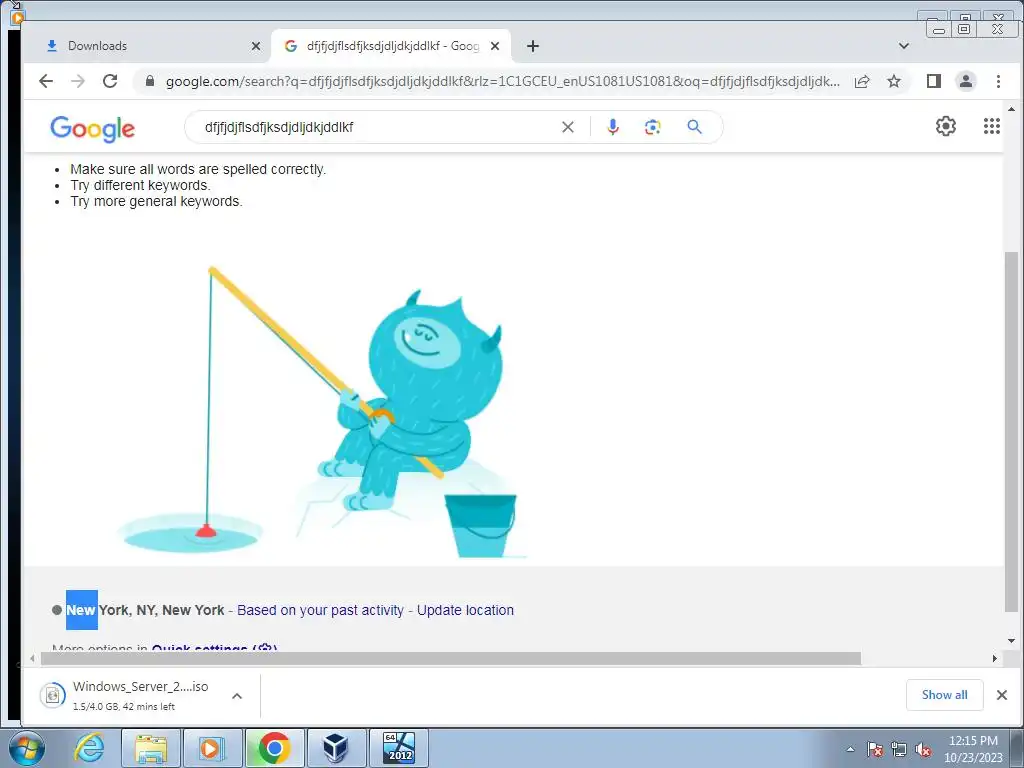The image size is (1024, 768).
Task: Go back to the previous page
Action: 46,81
